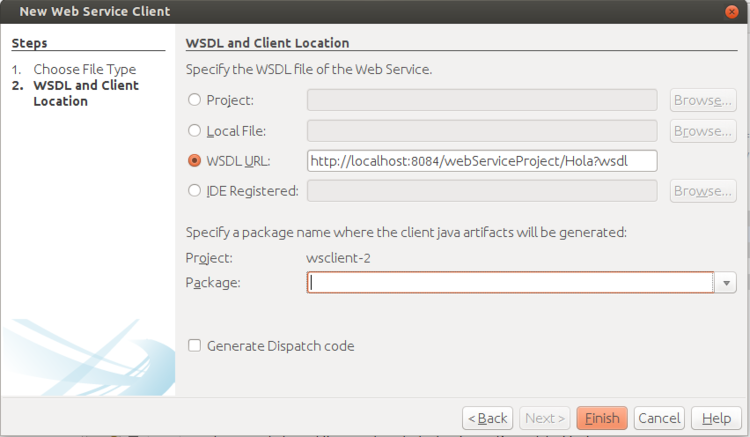
Task: Enable Generate Dispatch code checkbox
Action: point(194,345)
